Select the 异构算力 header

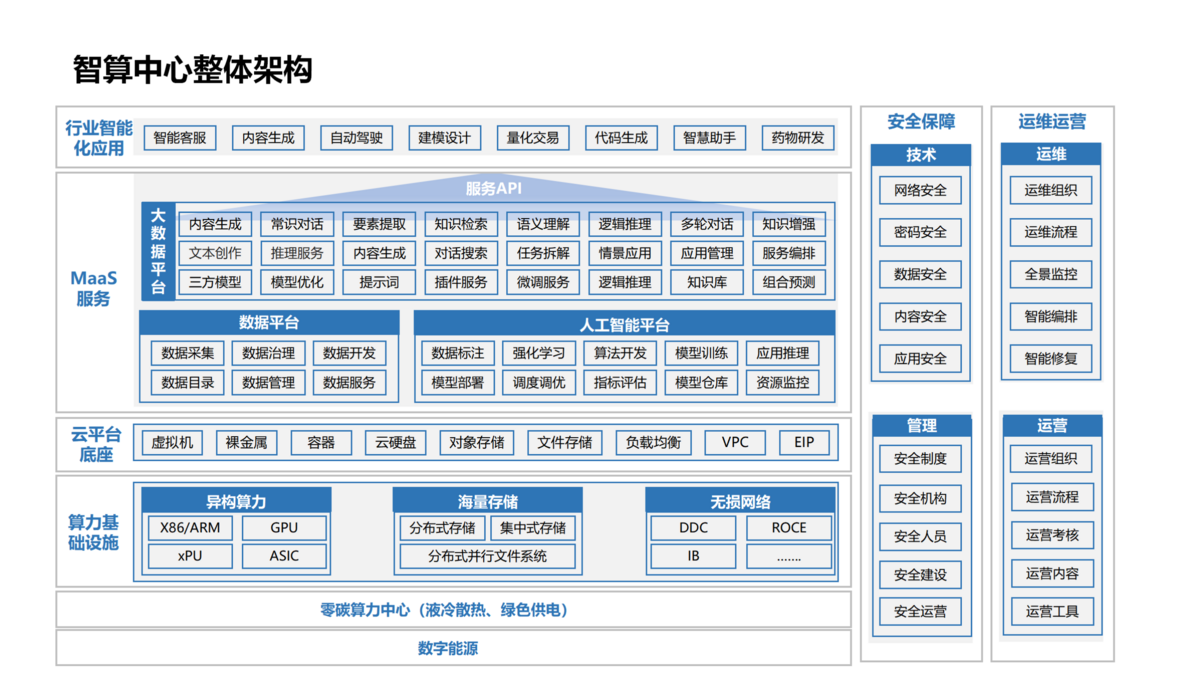(x=236, y=501)
